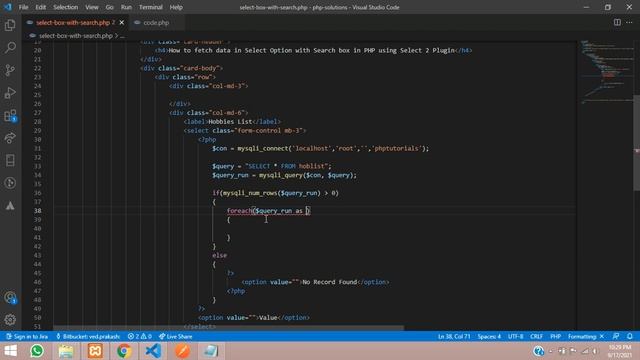
Task: Open File Explorer from the taskbar
Action: click(x=66, y=351)
